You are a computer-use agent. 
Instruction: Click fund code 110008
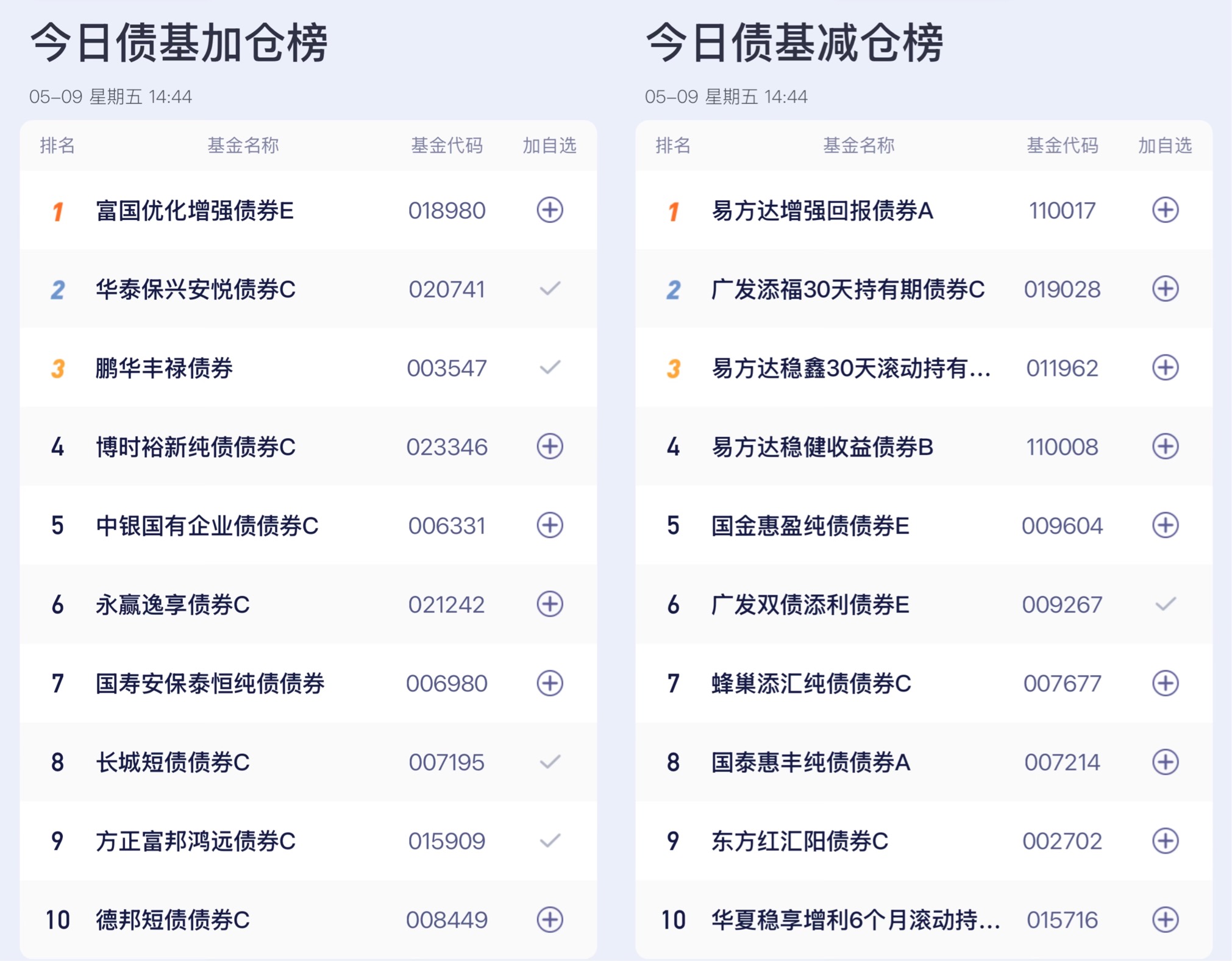point(1063,447)
